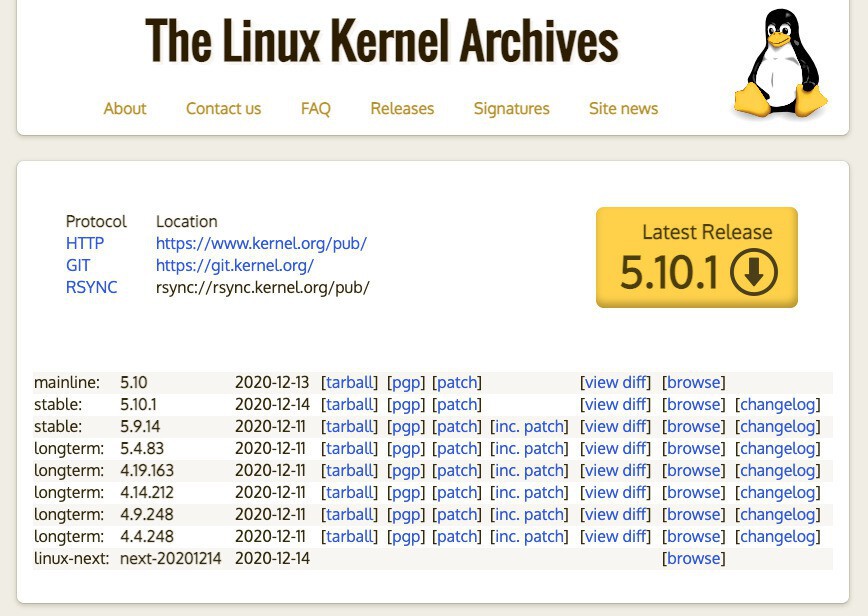This screenshot has width=868, height=616.
Task: Open https://www.kernel.org/pub/ link
Action: [x=261, y=244]
